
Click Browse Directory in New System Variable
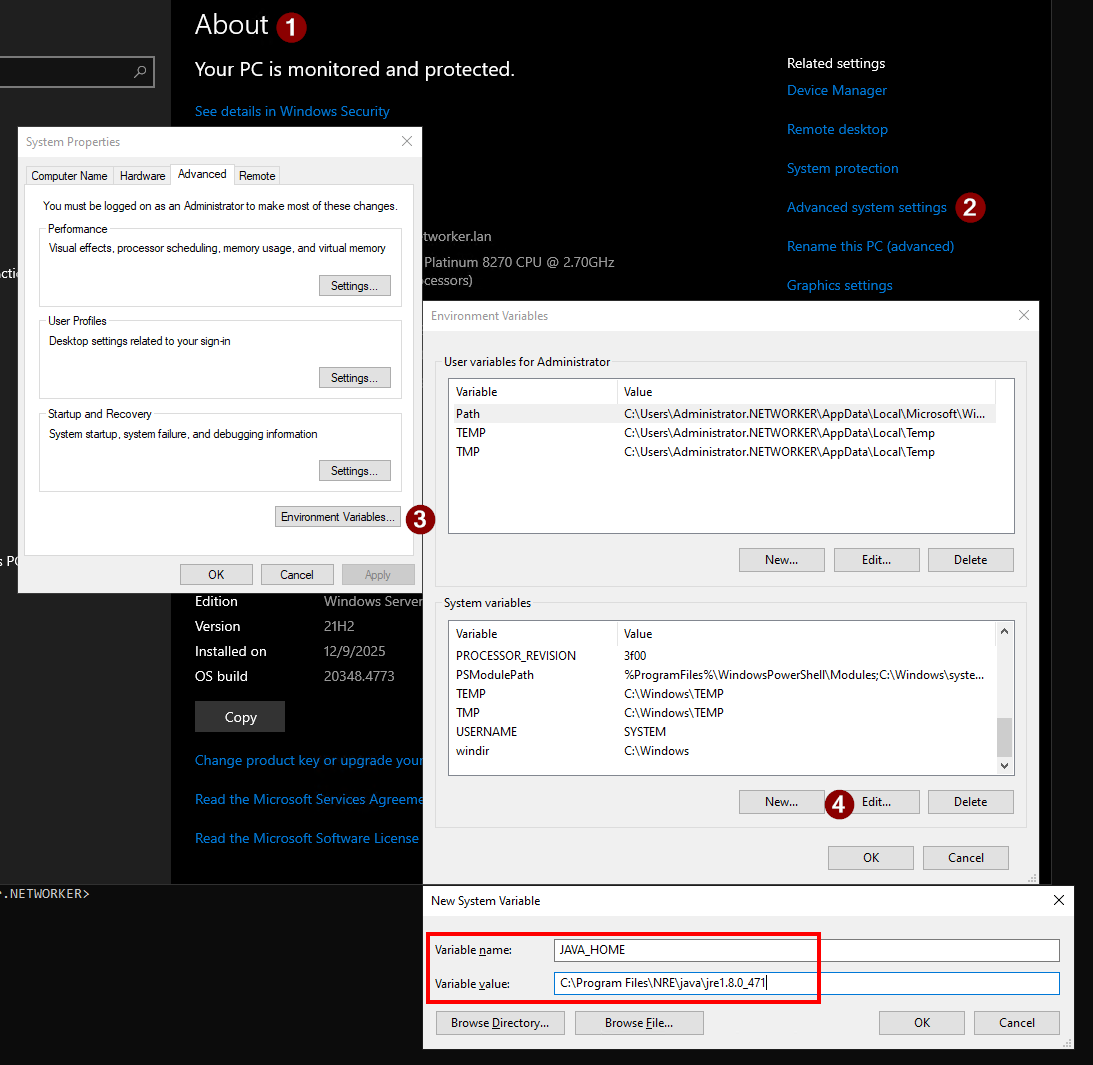[499, 1022]
